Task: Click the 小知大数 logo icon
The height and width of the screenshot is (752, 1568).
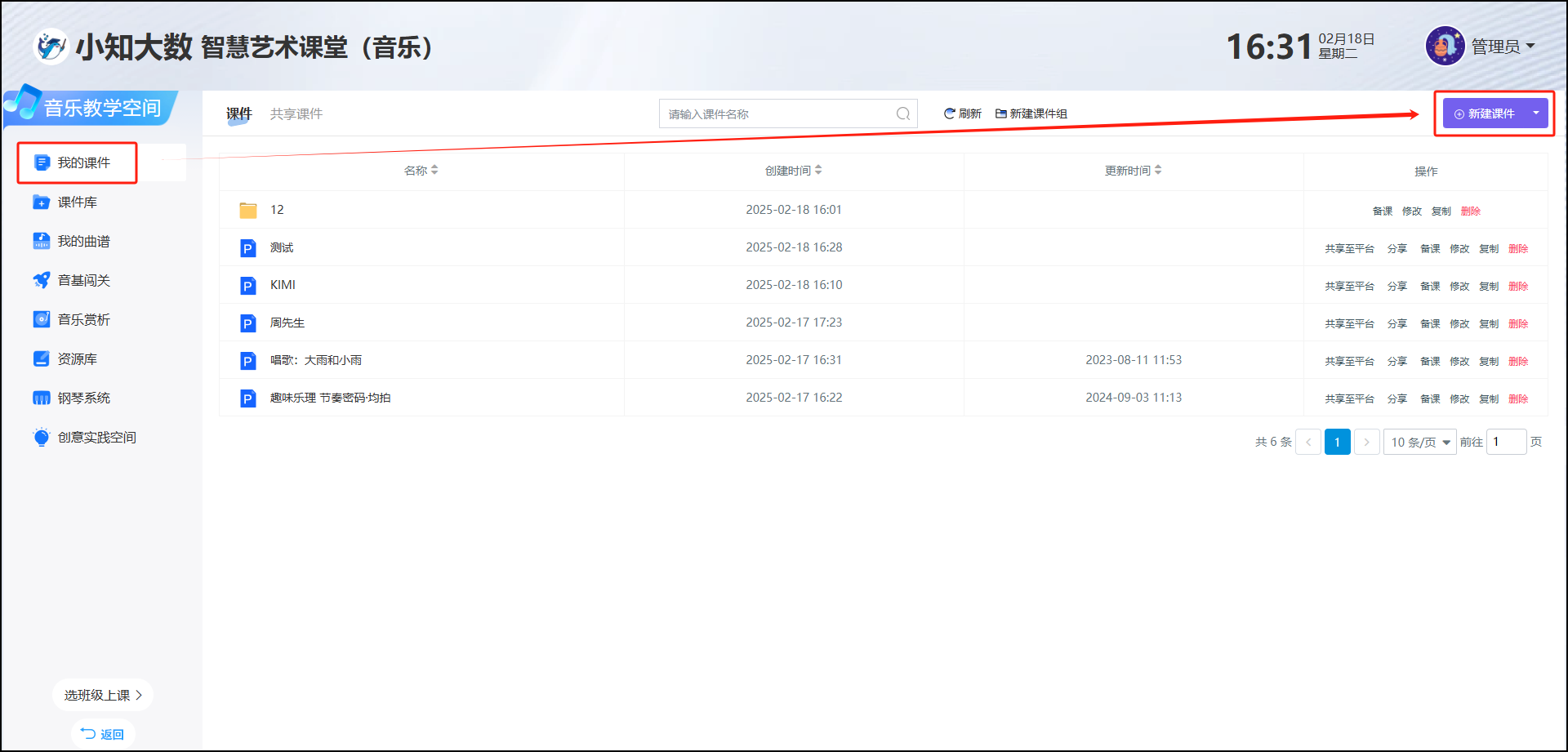Action: click(x=51, y=46)
